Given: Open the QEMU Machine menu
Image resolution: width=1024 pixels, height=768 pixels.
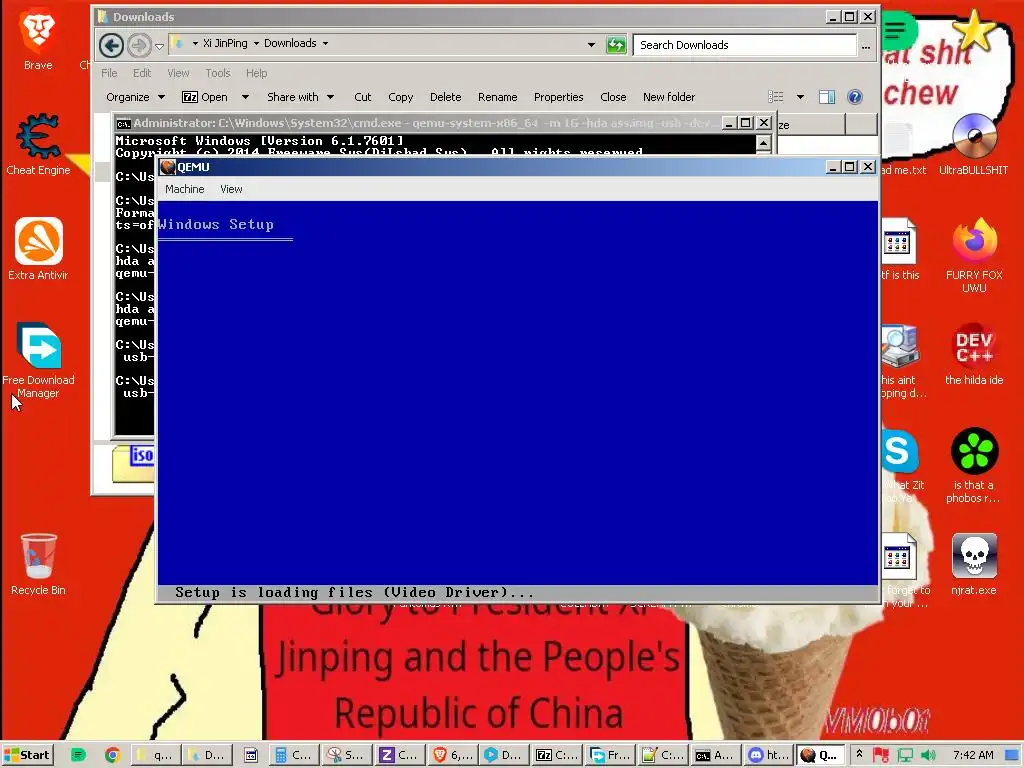Looking at the screenshot, I should click(185, 189).
